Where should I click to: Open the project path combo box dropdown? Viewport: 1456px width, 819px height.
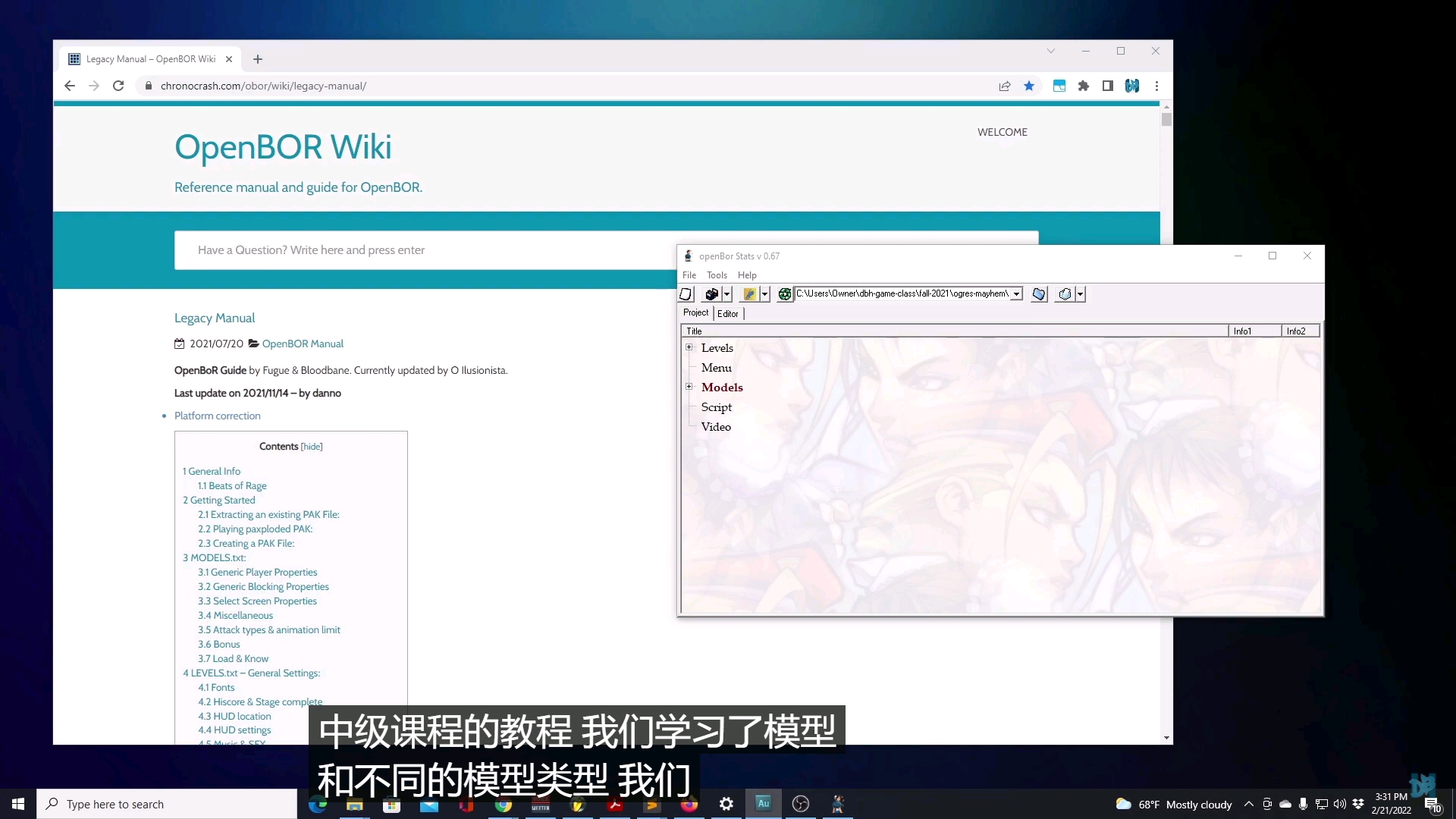coord(1017,294)
